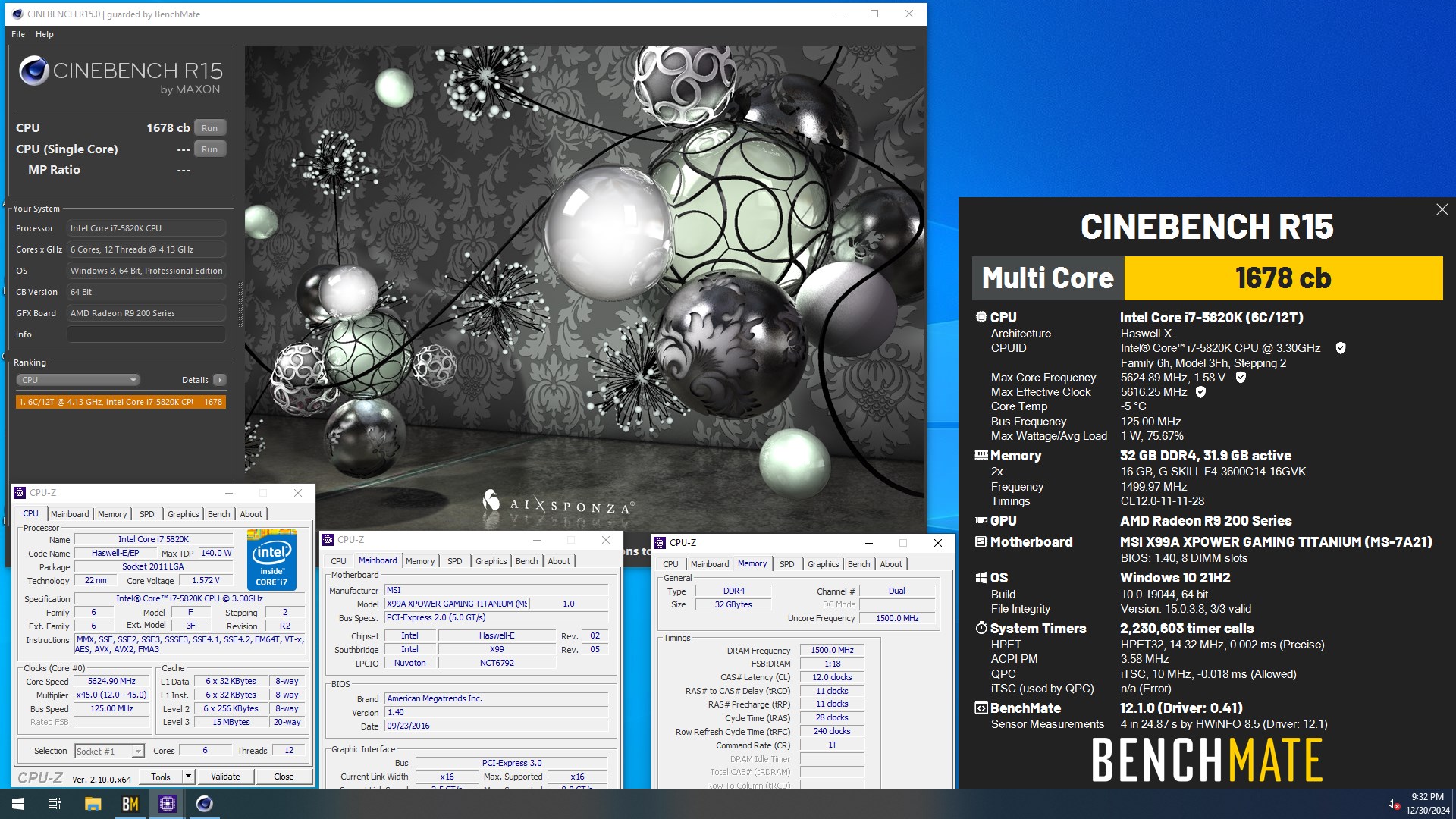The width and height of the screenshot is (1456, 819).
Task: Click the BenchMate GPU icon
Action: click(x=981, y=520)
